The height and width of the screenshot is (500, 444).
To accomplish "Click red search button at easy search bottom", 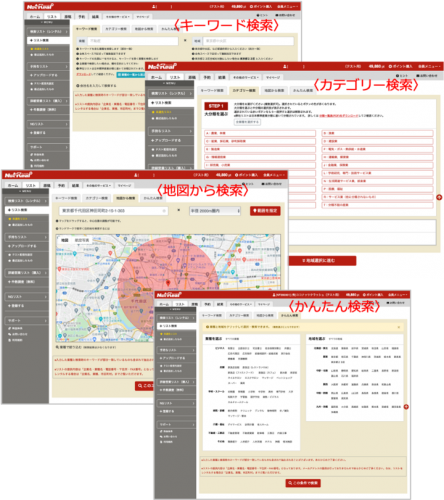I will click(x=303, y=483).
